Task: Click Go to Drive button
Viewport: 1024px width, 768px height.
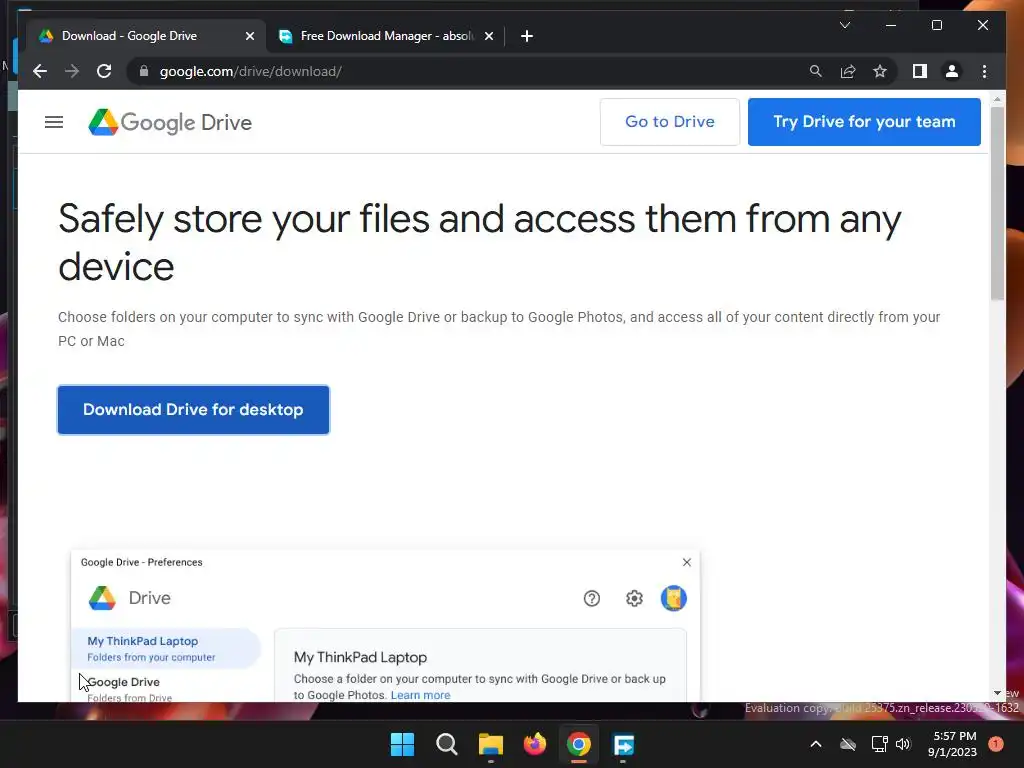Action: (x=669, y=121)
